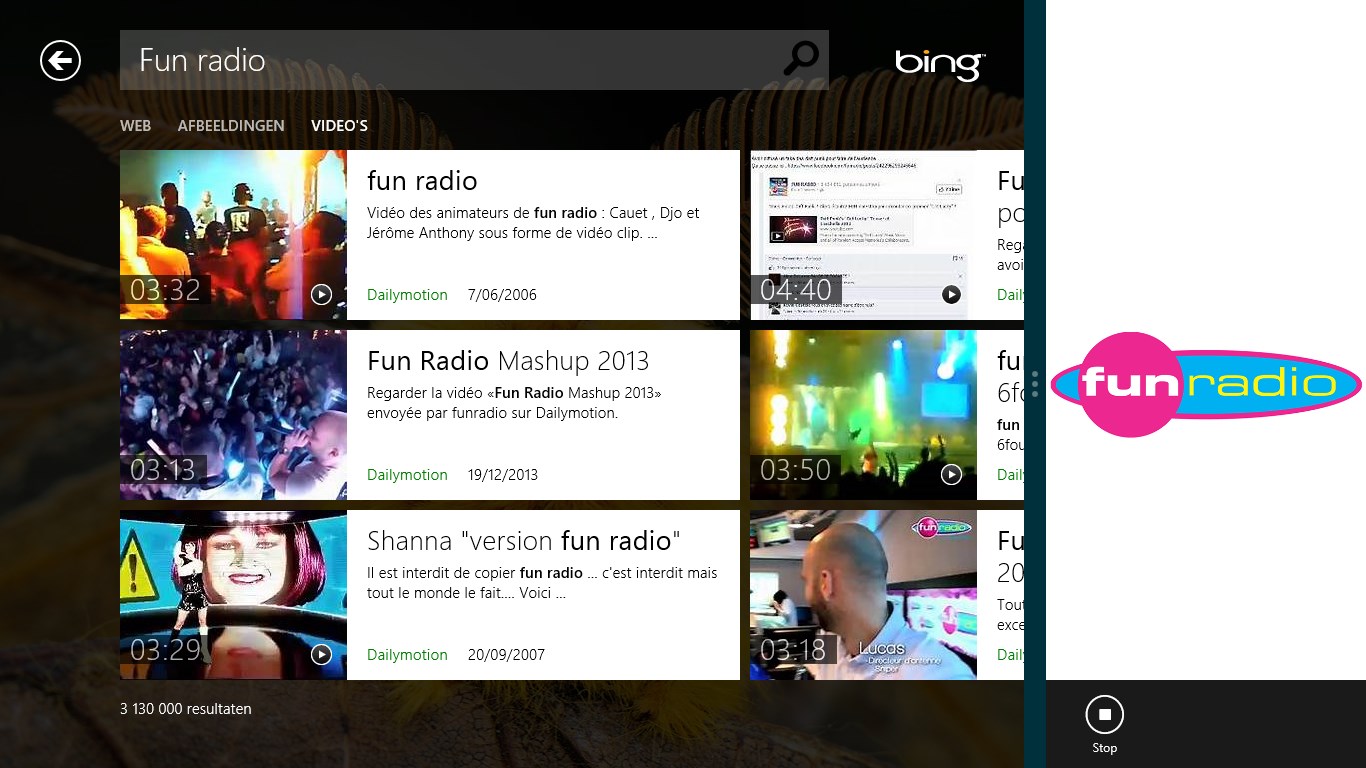Click the fun radio logo image

[x=1206, y=385]
